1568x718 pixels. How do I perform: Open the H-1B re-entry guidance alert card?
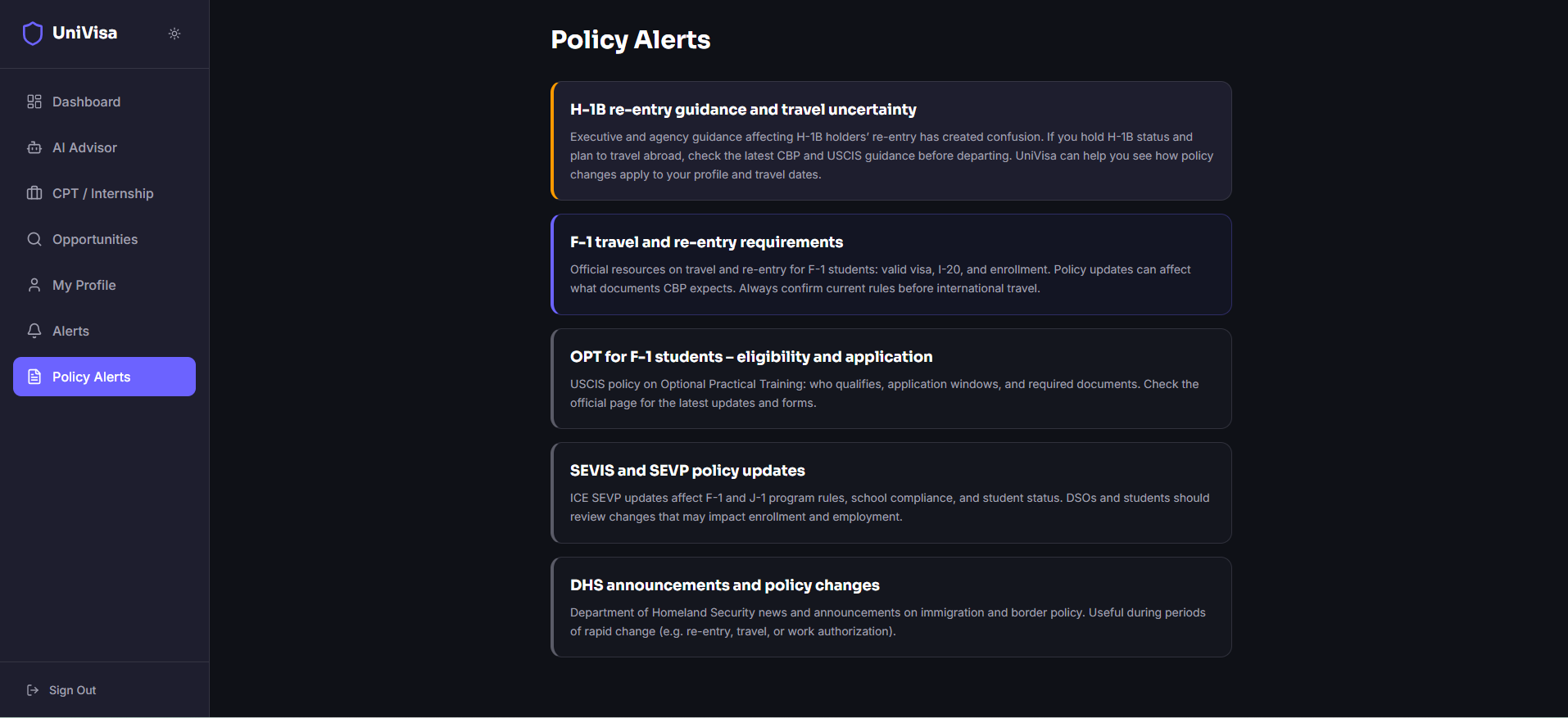891,141
